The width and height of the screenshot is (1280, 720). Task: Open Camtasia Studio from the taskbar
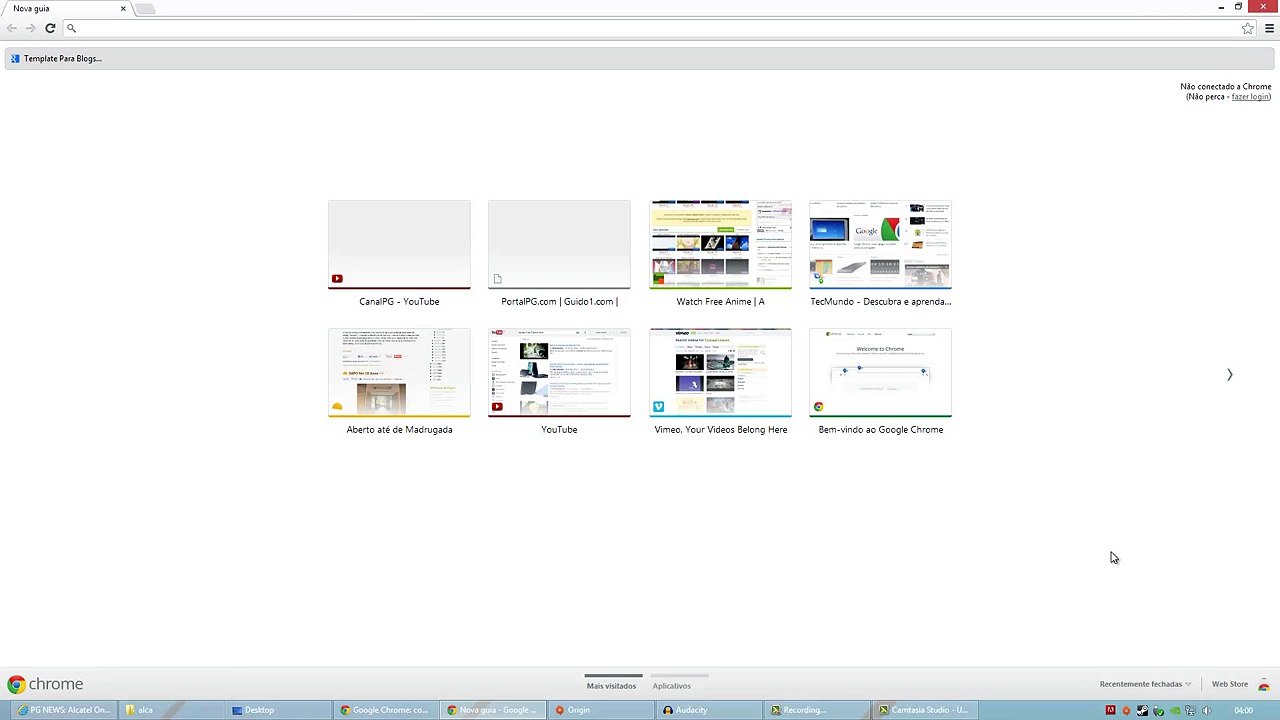[x=924, y=710]
